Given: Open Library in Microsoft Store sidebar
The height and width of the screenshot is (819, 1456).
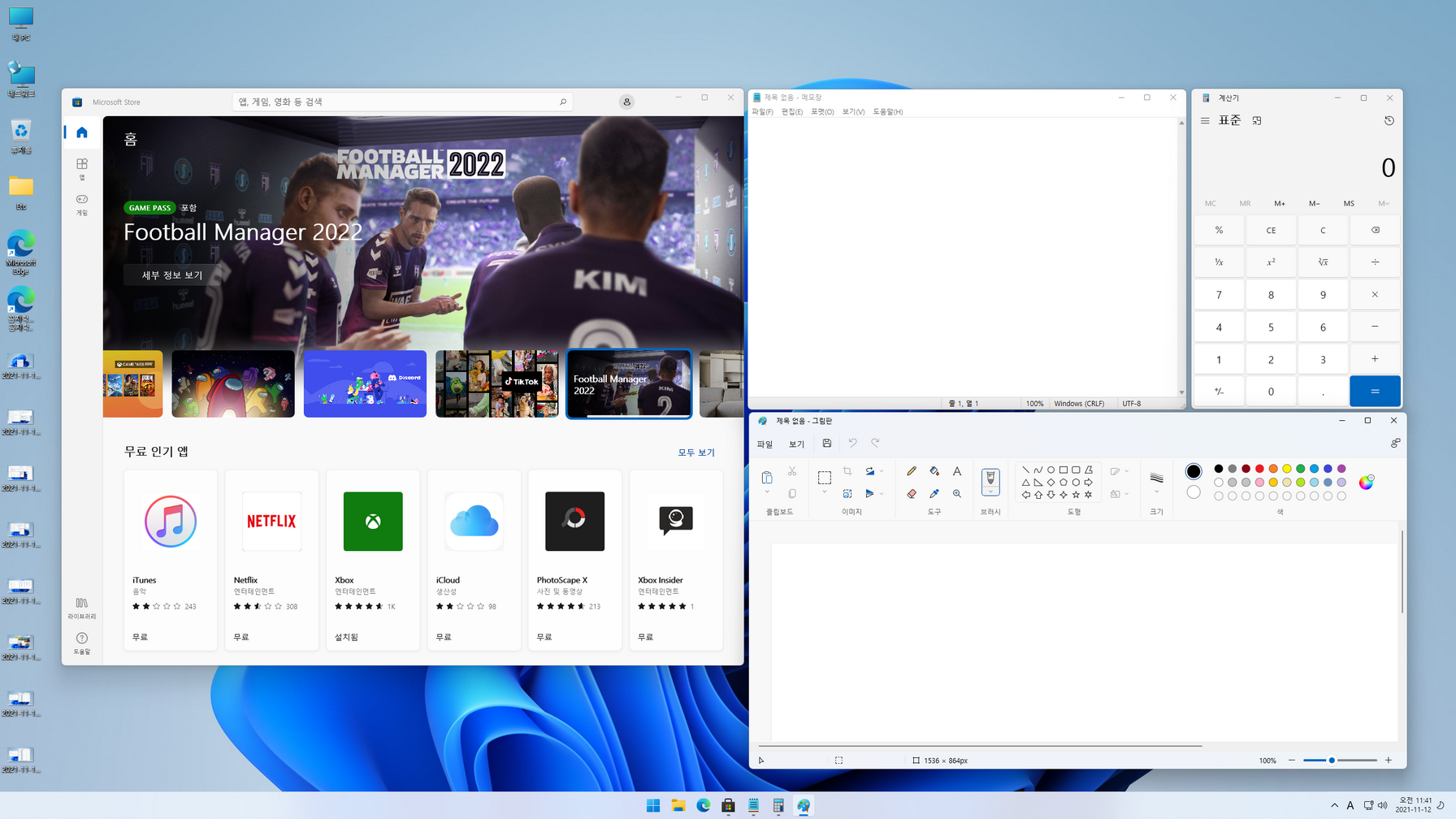Looking at the screenshot, I should pyautogui.click(x=82, y=608).
